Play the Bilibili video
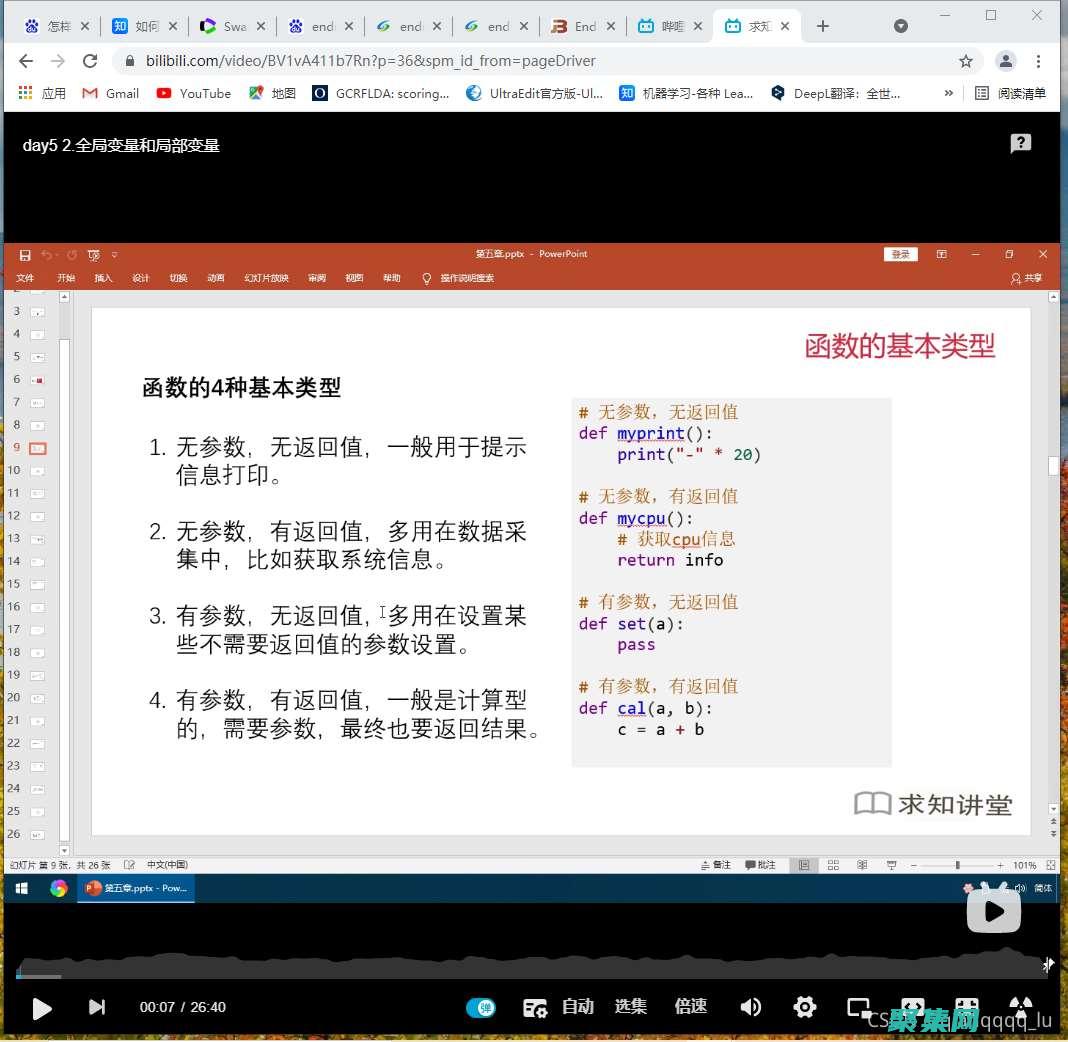This screenshot has height=1042, width=1068. point(42,1007)
